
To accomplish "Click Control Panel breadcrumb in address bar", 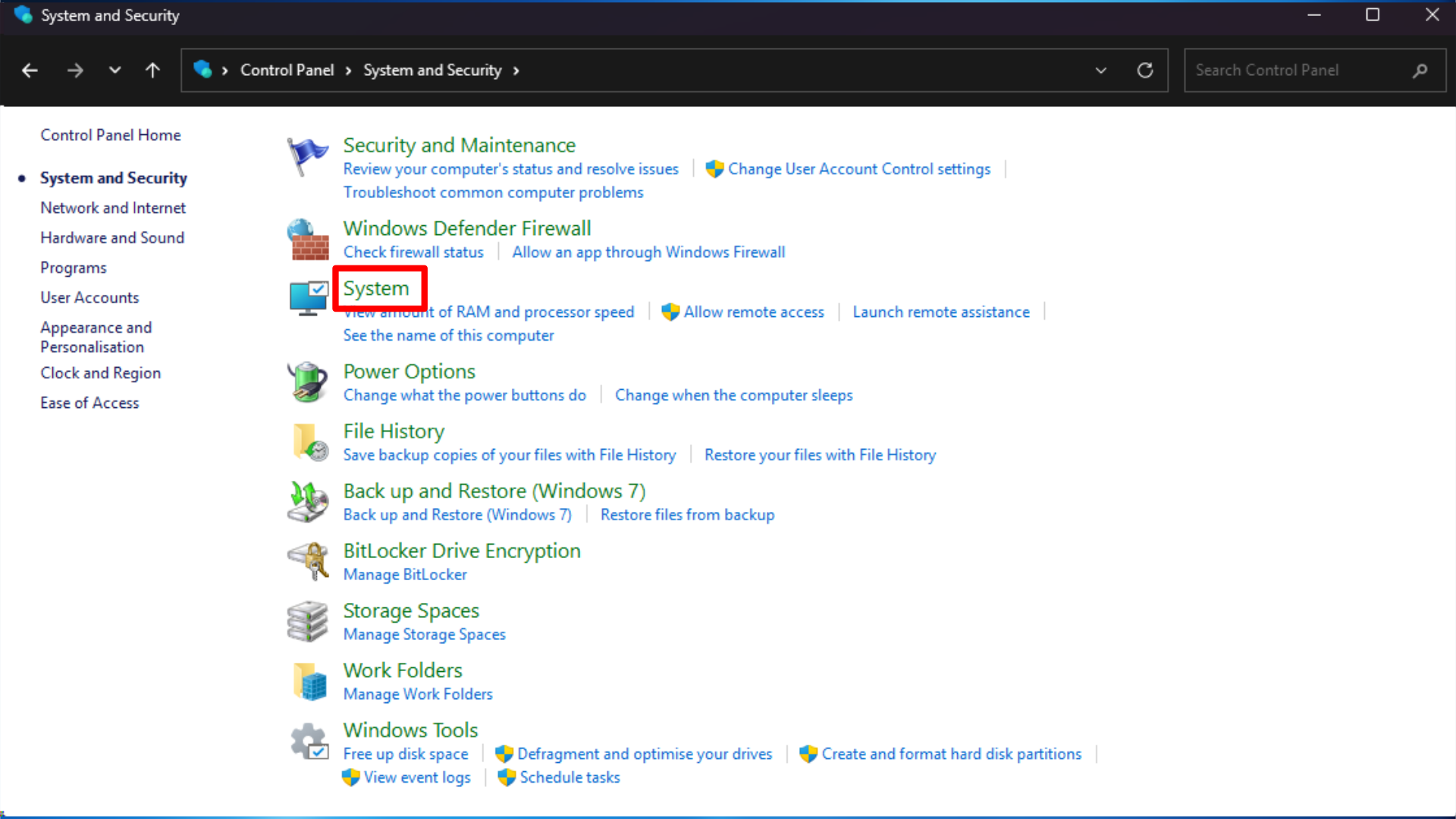I will click(x=287, y=71).
